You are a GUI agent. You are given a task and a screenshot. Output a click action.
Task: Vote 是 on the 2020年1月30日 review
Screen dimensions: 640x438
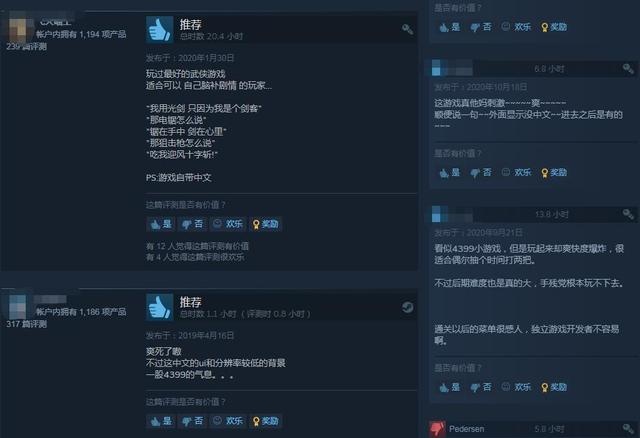click(x=161, y=224)
